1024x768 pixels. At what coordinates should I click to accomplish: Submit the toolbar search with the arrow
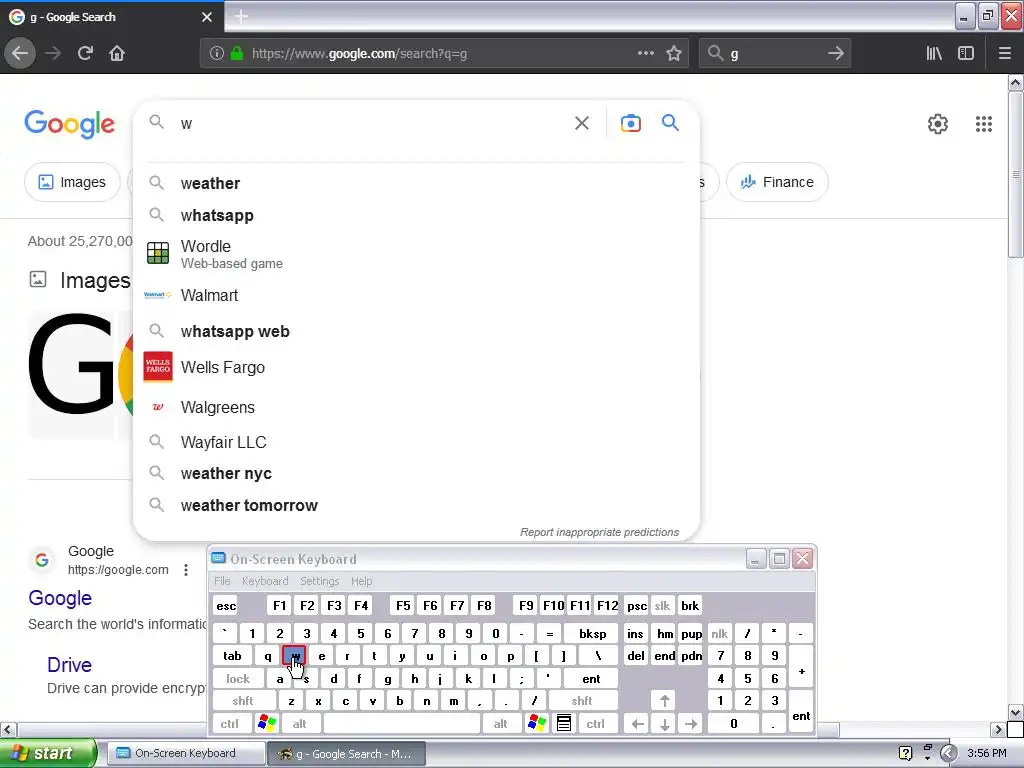coord(835,54)
